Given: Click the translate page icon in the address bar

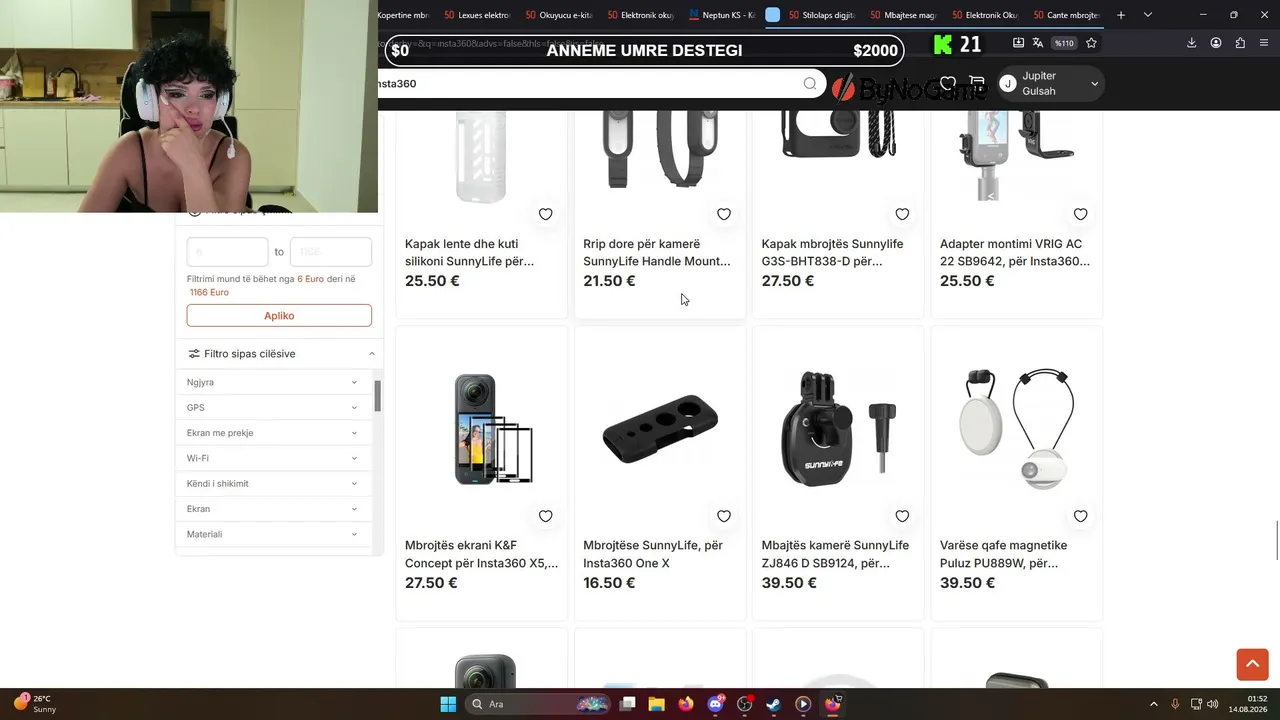Looking at the screenshot, I should tap(1037, 43).
